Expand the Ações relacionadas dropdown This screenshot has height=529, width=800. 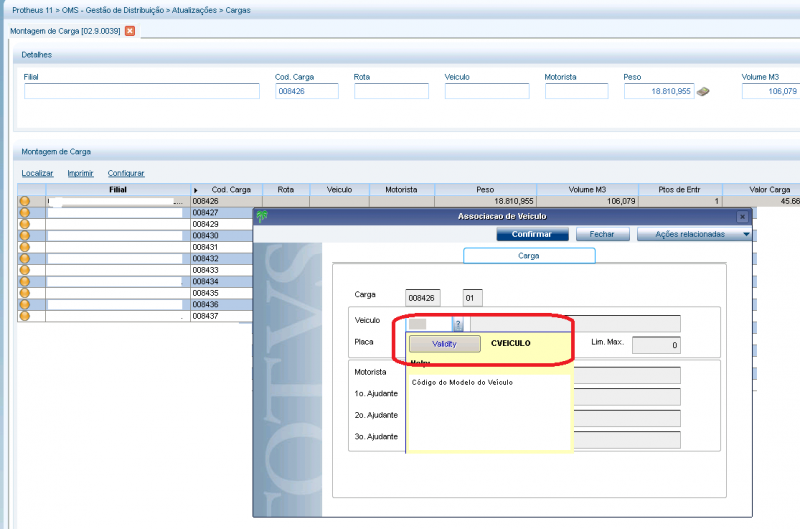click(746, 234)
